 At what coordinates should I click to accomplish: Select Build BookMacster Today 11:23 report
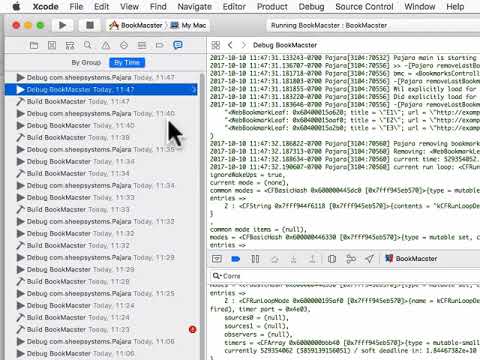point(101,329)
